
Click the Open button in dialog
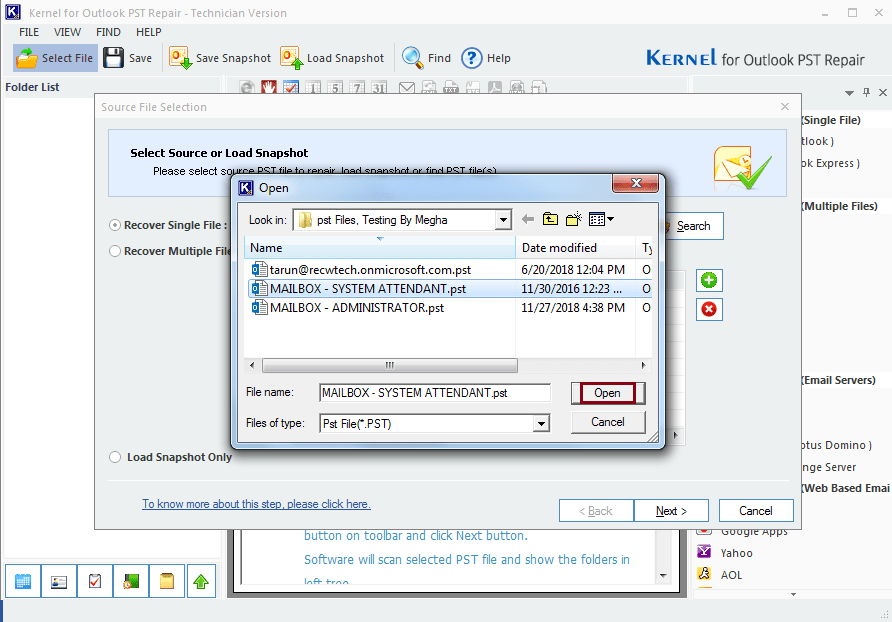point(608,393)
